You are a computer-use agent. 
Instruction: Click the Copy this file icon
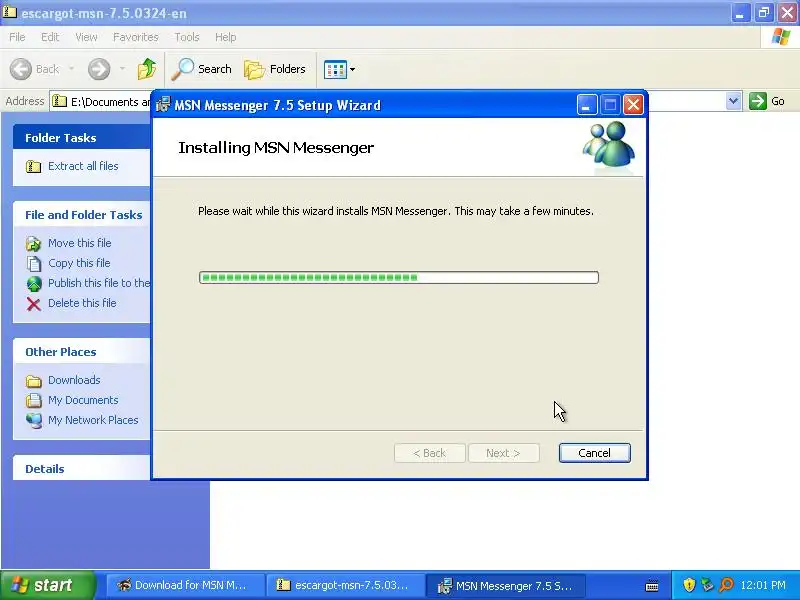click(34, 264)
